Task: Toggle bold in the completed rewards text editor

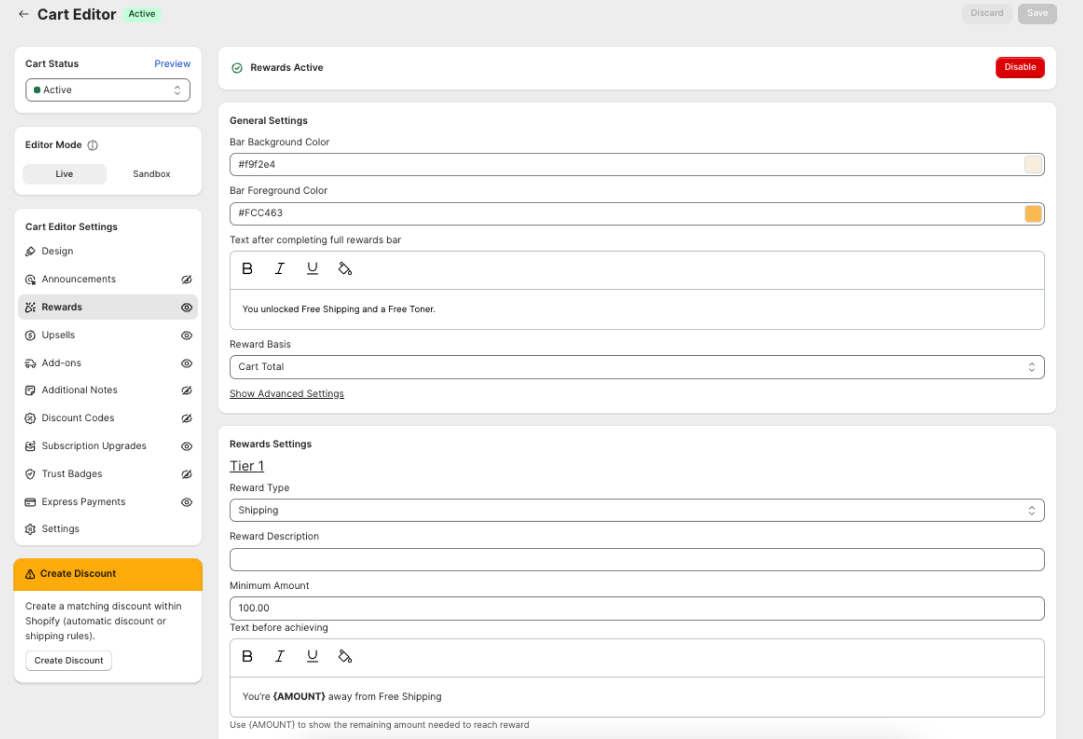Action: click(247, 269)
